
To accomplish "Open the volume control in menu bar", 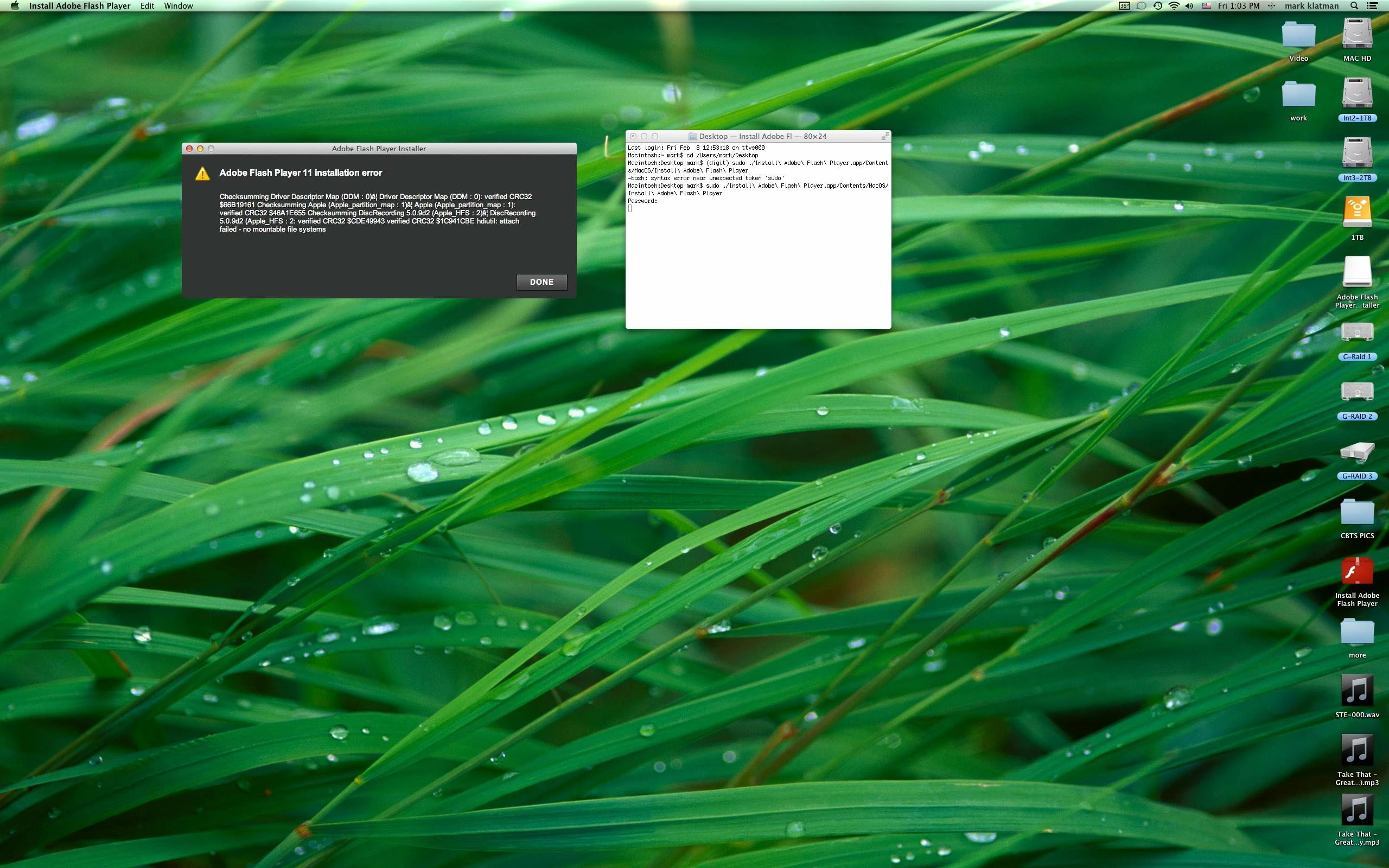I will pyautogui.click(x=1189, y=6).
